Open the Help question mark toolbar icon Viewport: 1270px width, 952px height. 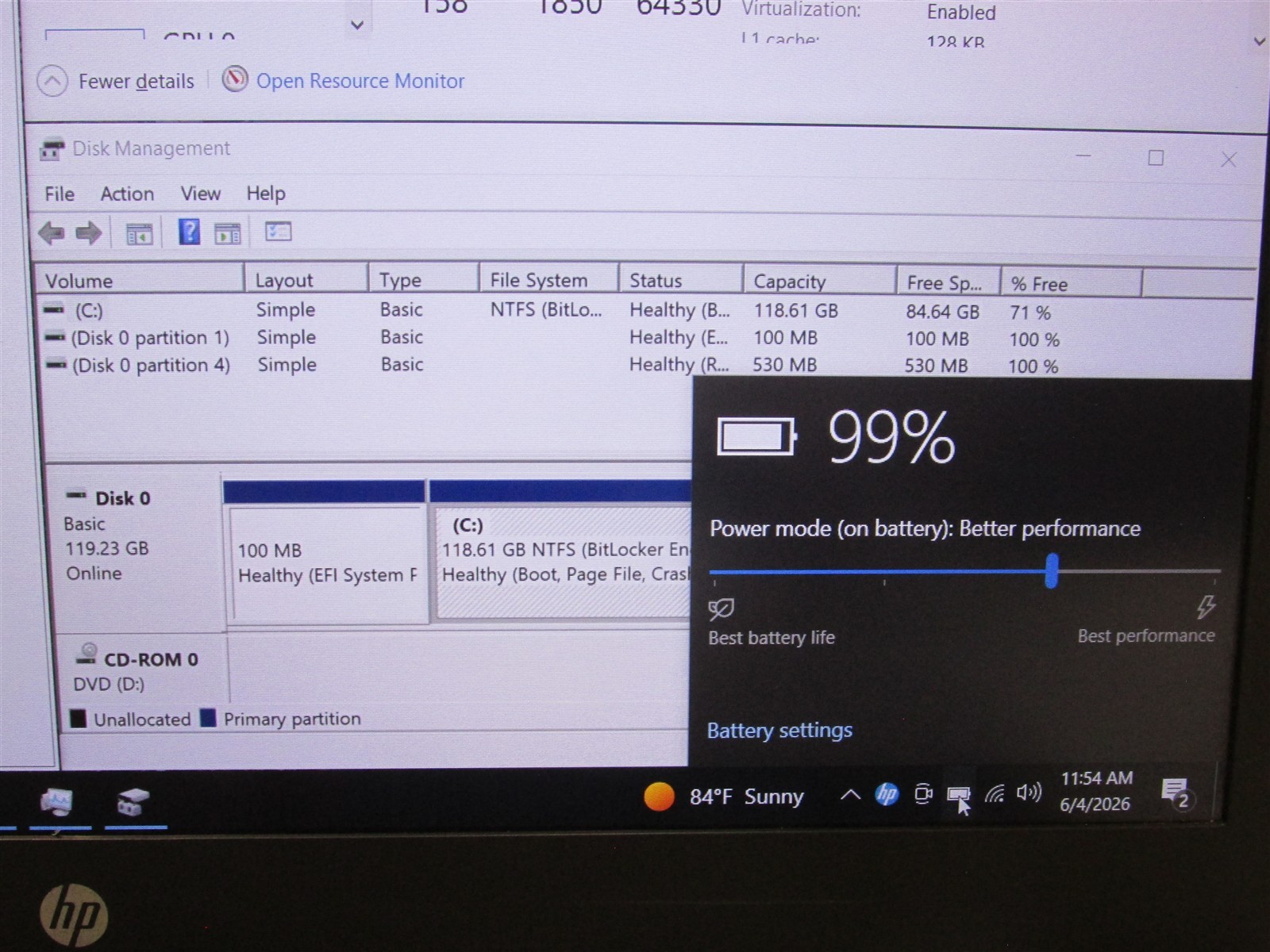tap(189, 232)
